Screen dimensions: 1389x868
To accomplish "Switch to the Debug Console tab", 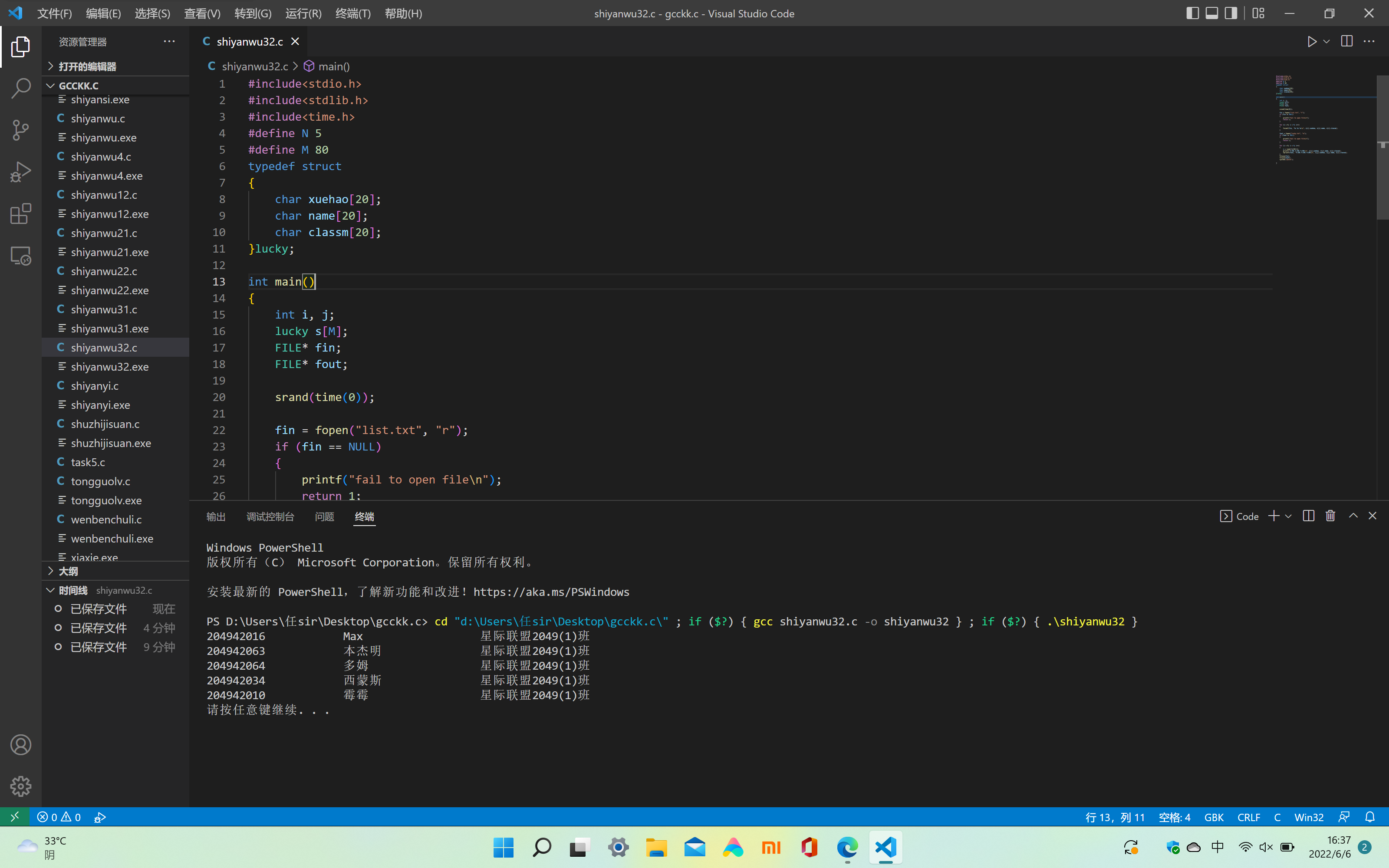I will point(270,516).
